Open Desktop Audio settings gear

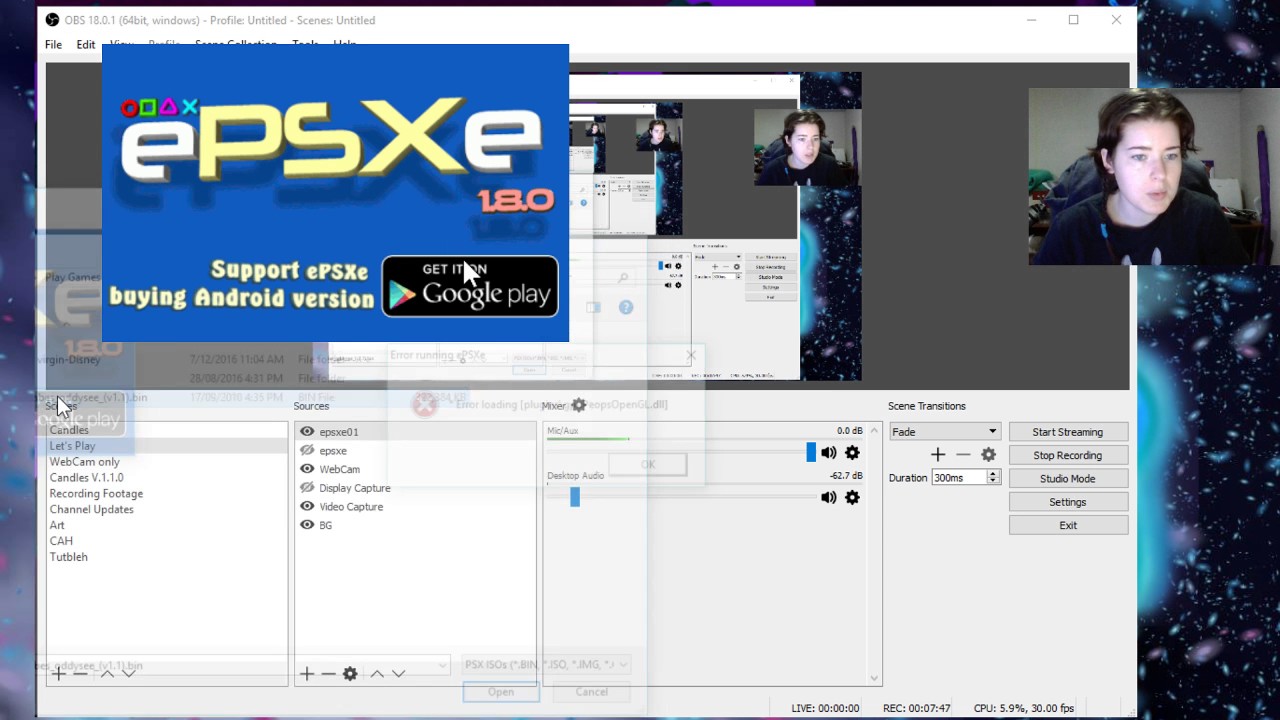[852, 497]
